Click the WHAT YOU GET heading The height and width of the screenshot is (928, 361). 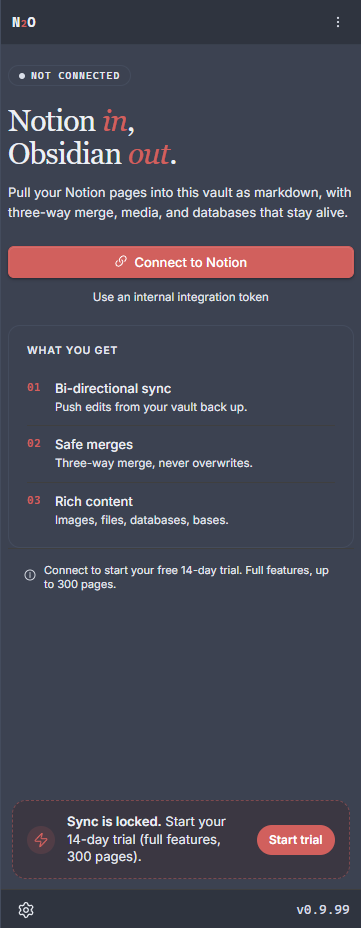(x=72, y=350)
